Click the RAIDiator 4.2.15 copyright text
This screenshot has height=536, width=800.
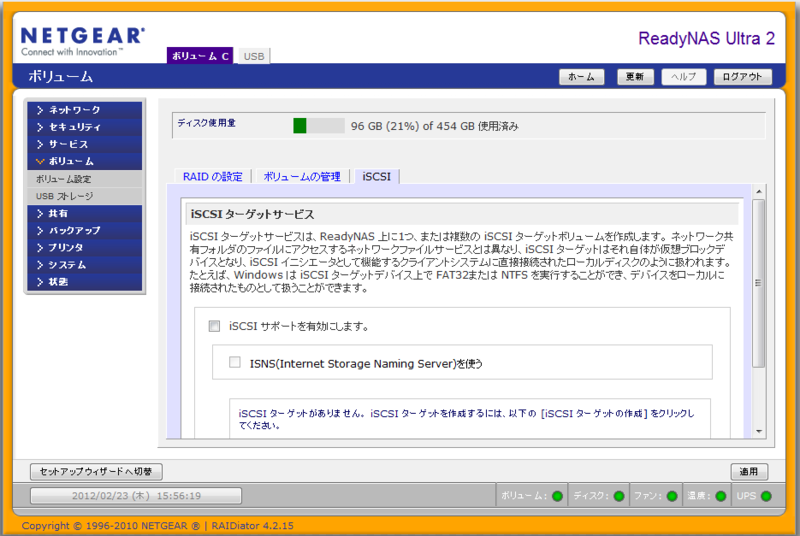(x=157, y=526)
